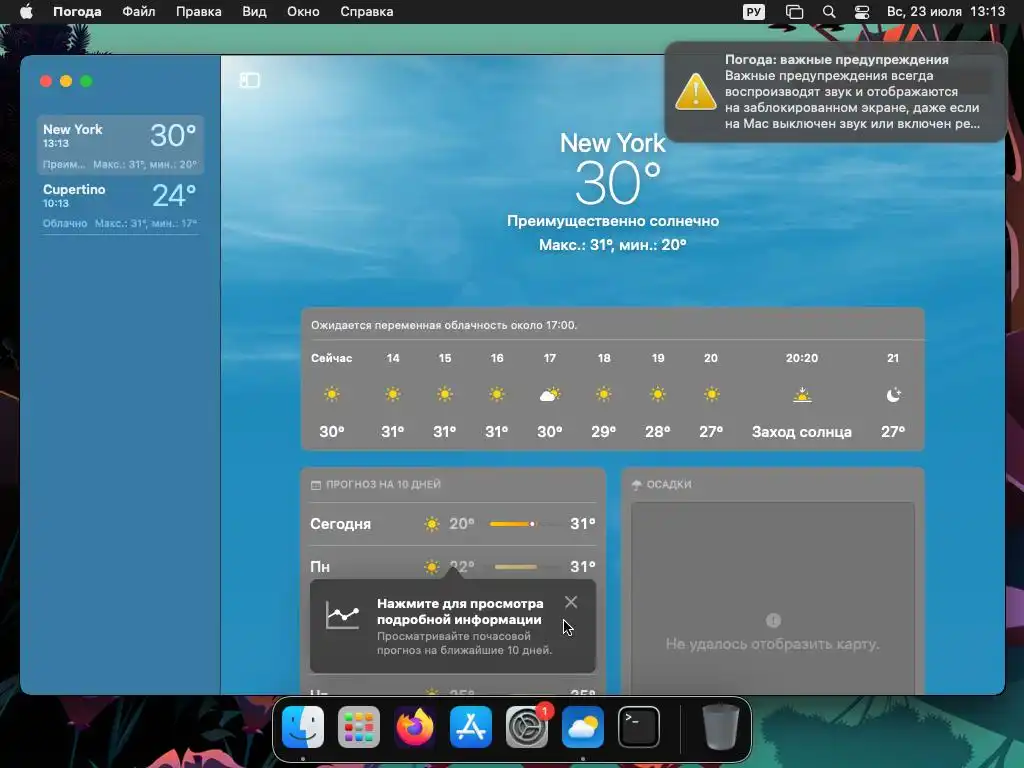Viewport: 1024px width, 768px height.
Task: Open the Trash in the Dock
Action: pos(720,727)
